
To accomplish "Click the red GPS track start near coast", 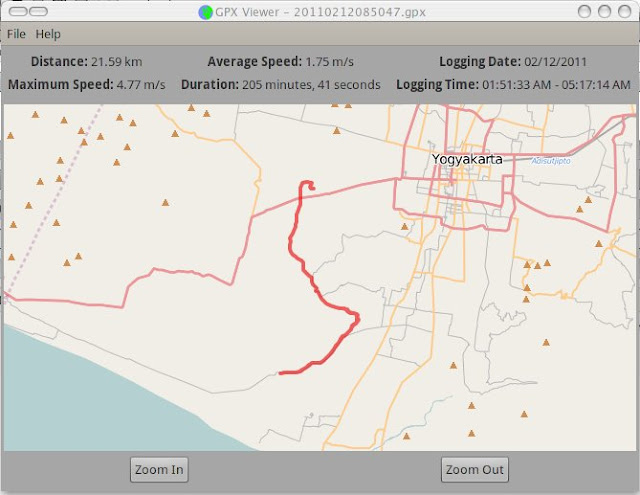I will 281,373.
